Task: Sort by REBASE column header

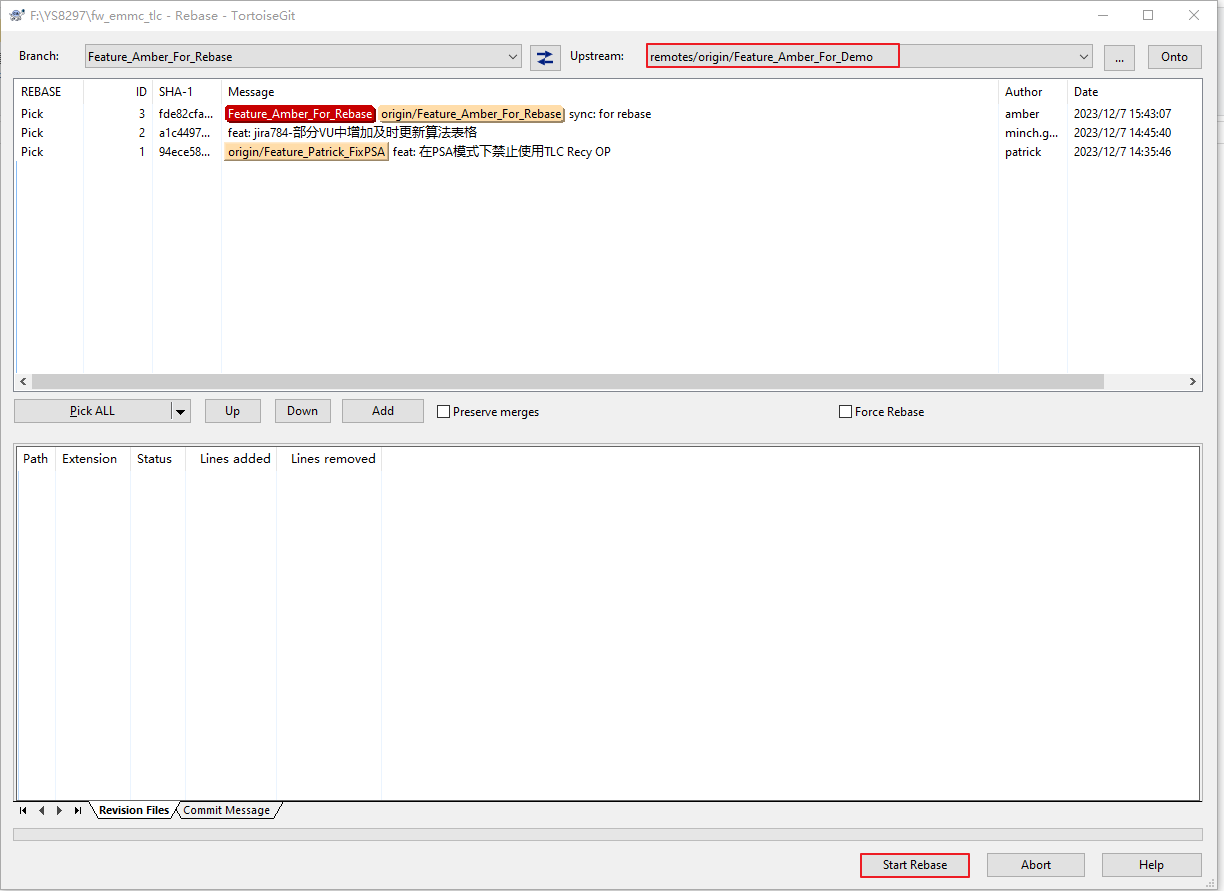Action: (49, 92)
